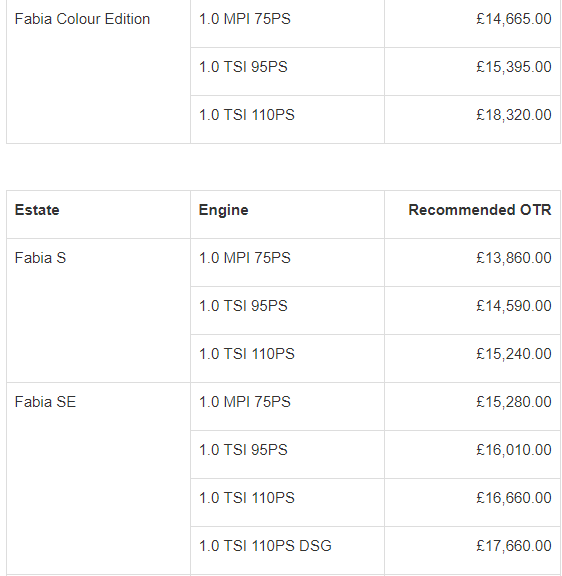Select the 1.0 TSI 110PS DSG engine
The image size is (562, 576).
point(265,546)
